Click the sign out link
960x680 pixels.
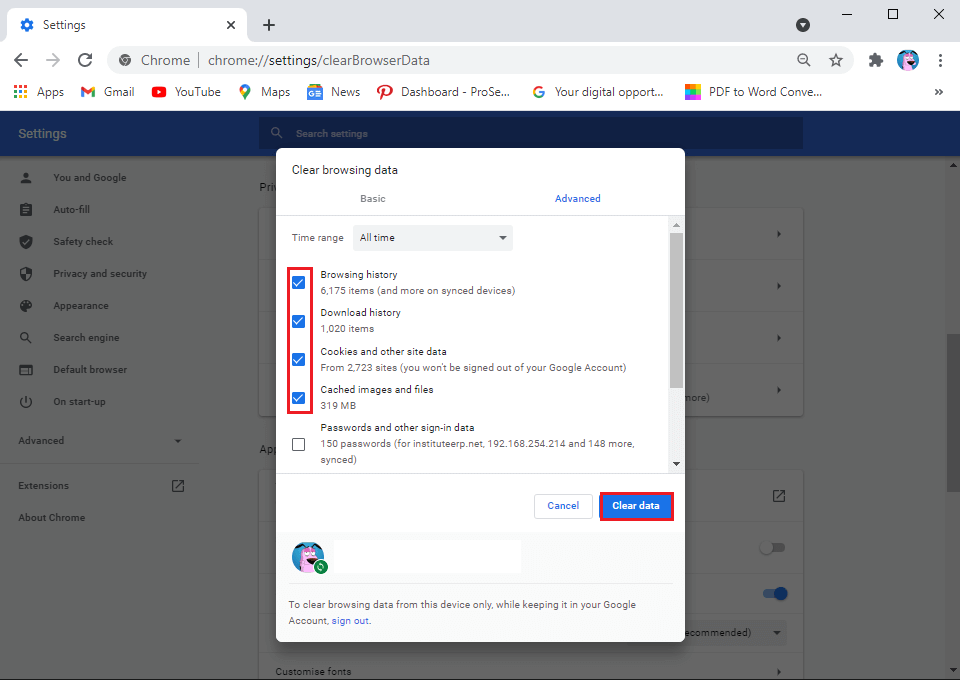pos(350,621)
